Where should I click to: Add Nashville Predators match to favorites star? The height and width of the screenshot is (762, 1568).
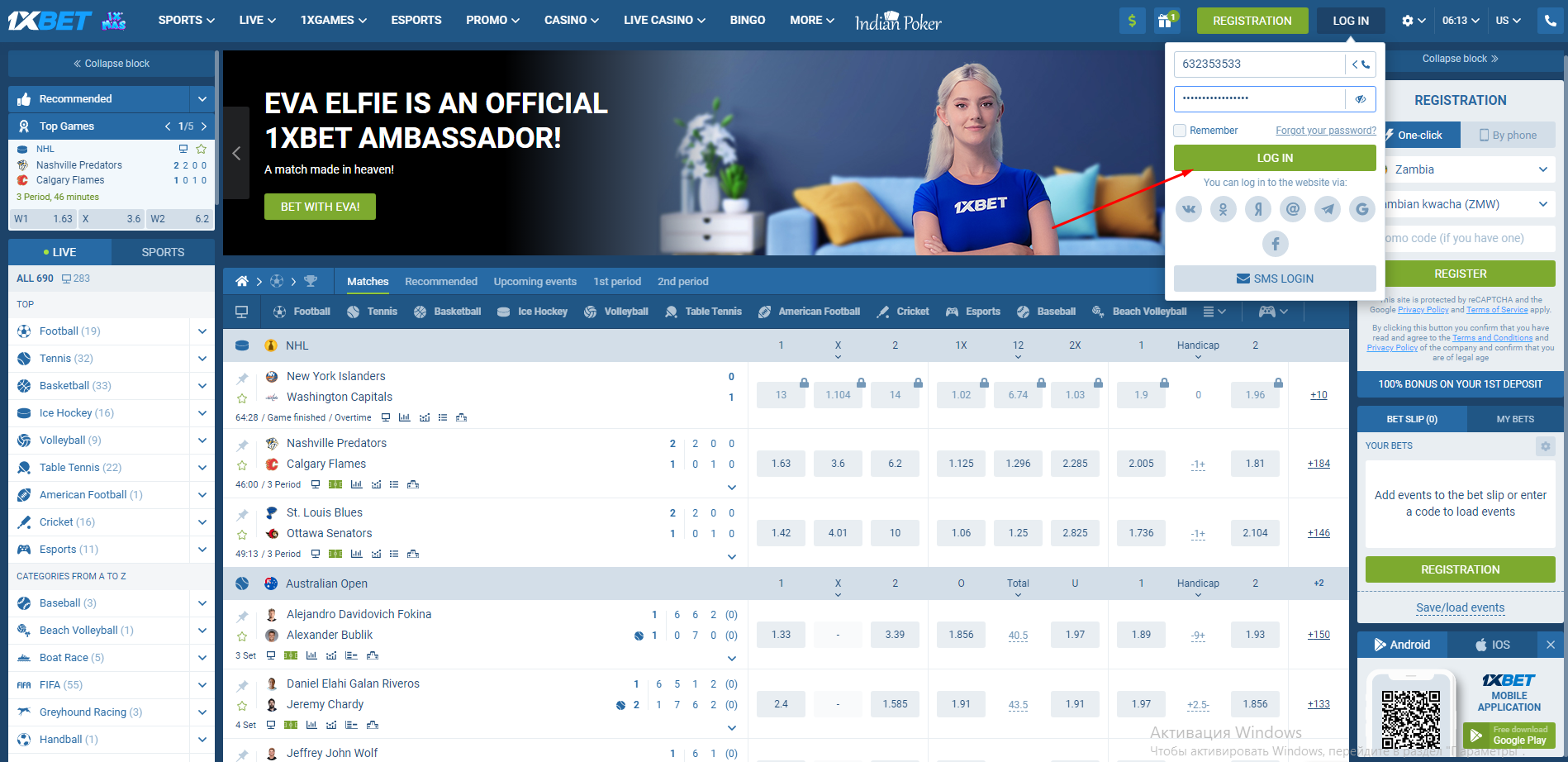pos(242,465)
